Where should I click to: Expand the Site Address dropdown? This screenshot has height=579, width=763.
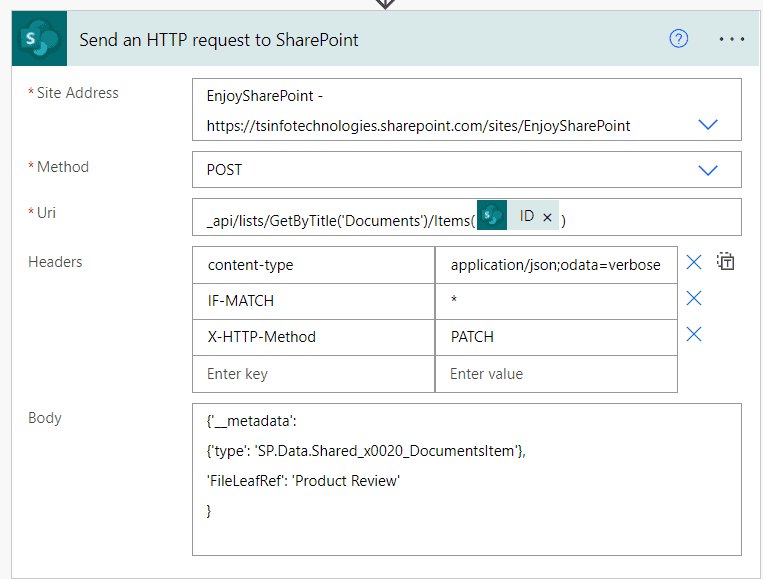[708, 125]
